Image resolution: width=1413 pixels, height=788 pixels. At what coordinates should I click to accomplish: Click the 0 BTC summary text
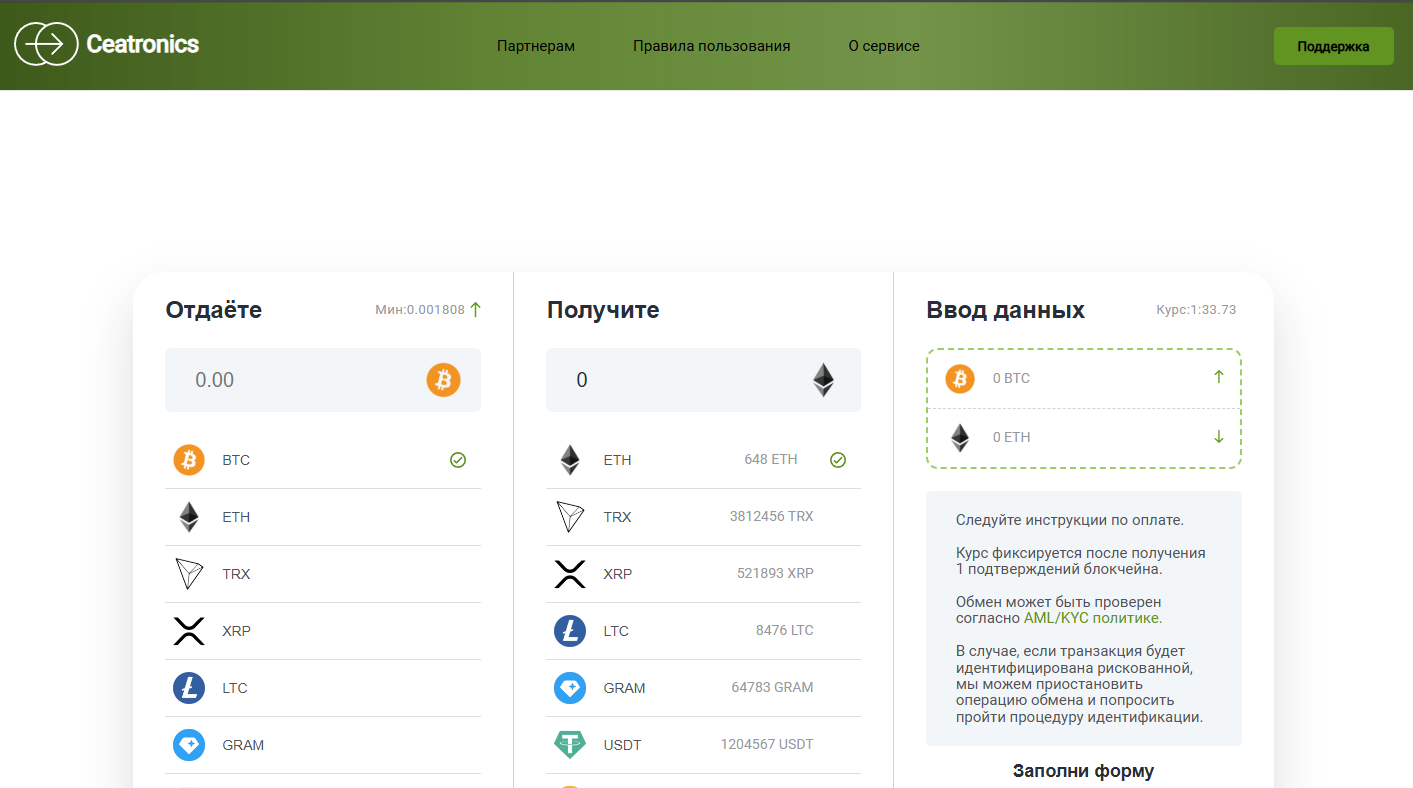tap(1011, 378)
